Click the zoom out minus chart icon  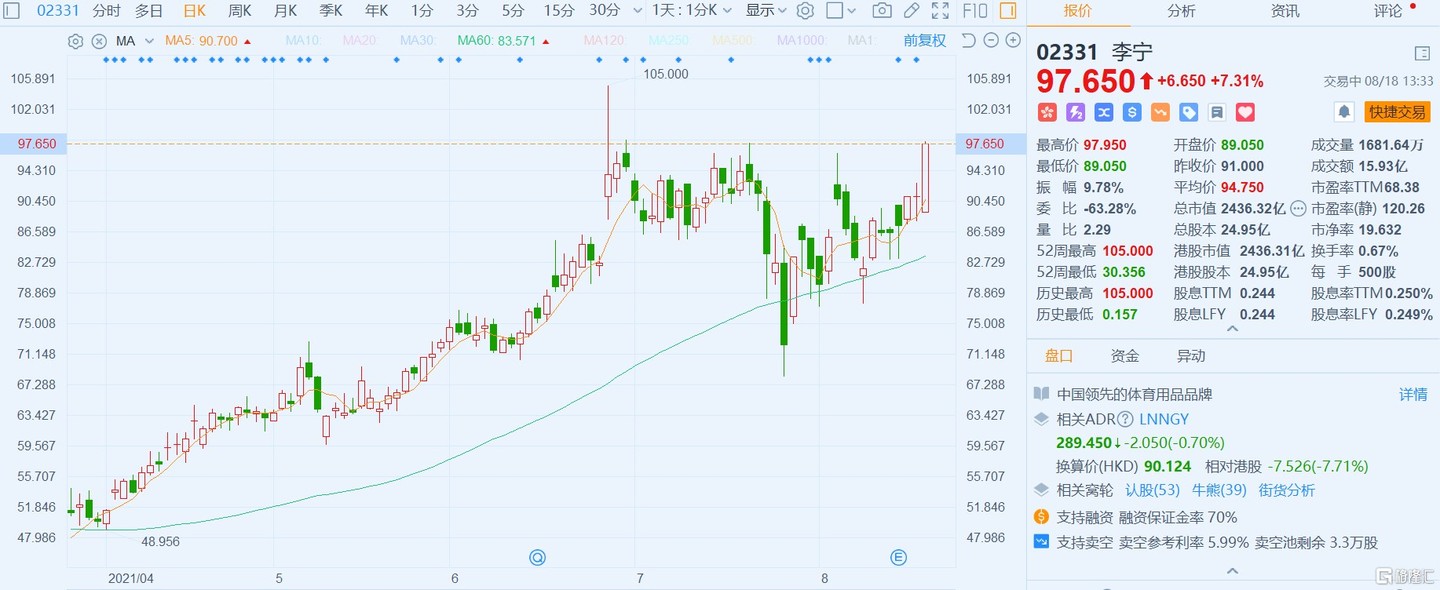tap(990, 41)
